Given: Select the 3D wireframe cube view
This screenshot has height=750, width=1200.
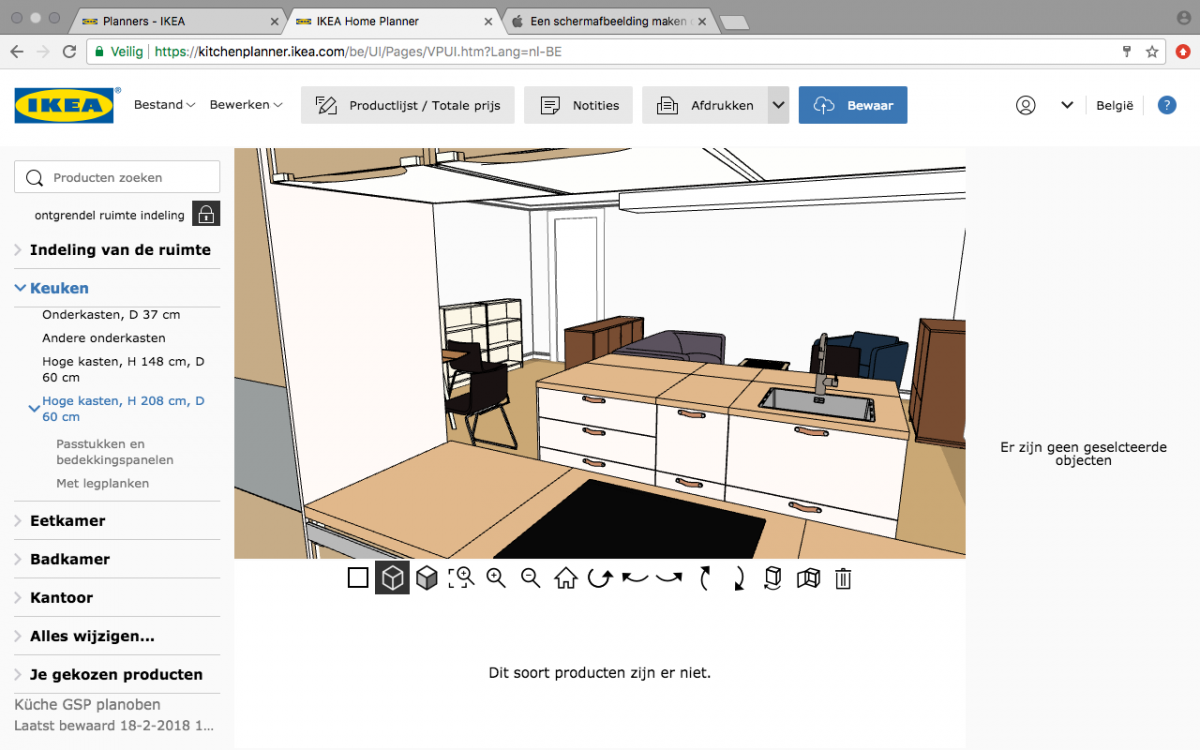Looking at the screenshot, I should click(392, 578).
